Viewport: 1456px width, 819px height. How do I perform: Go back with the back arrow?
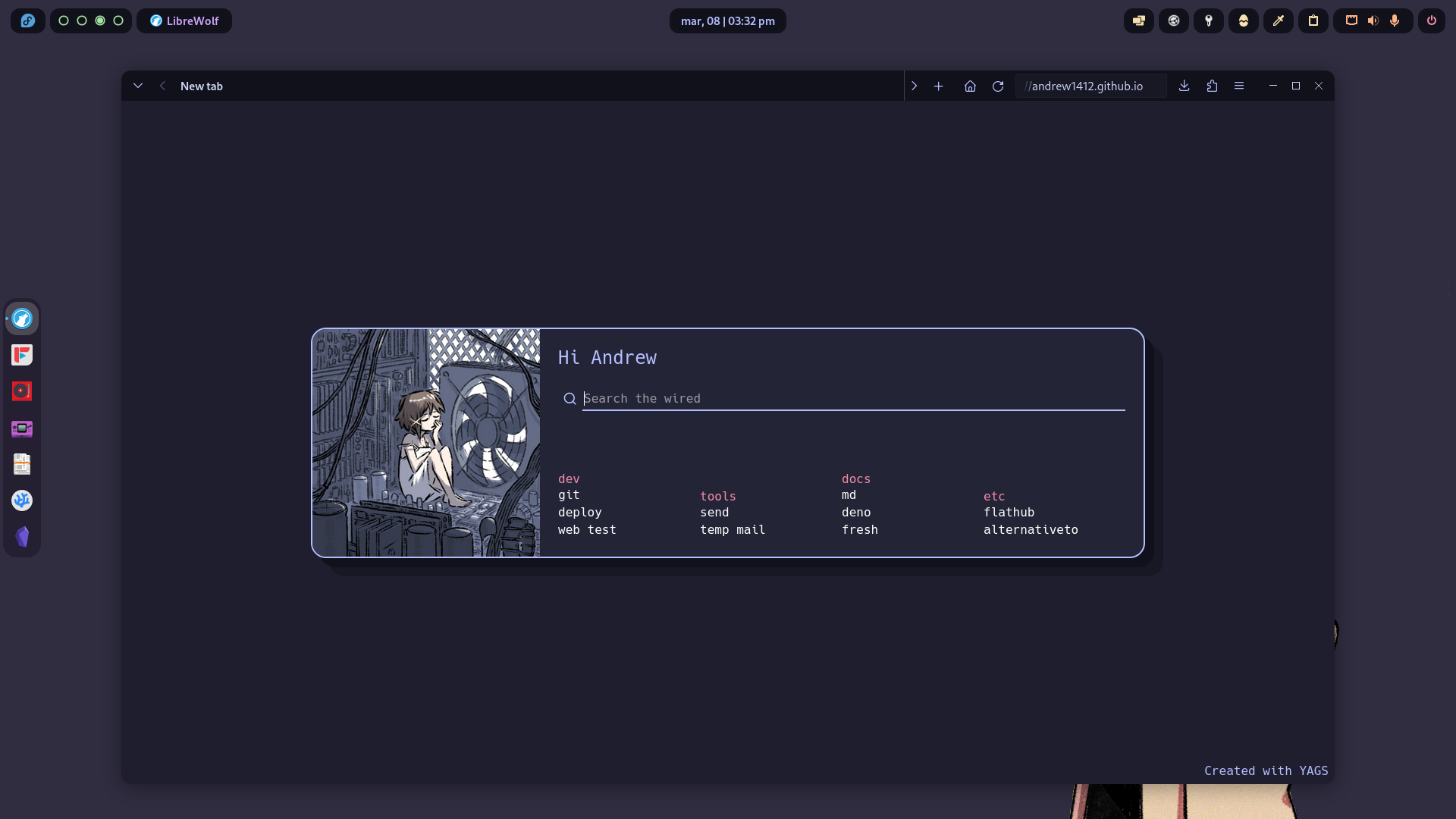coord(162,86)
